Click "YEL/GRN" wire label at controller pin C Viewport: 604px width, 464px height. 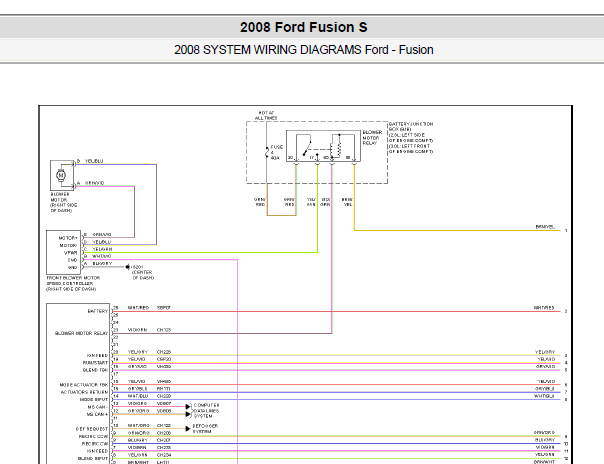click(102, 249)
